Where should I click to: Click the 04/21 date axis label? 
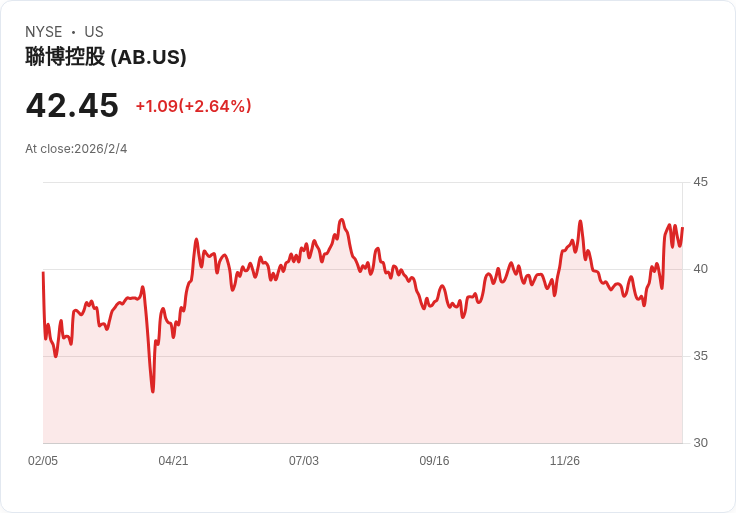[x=173, y=460]
